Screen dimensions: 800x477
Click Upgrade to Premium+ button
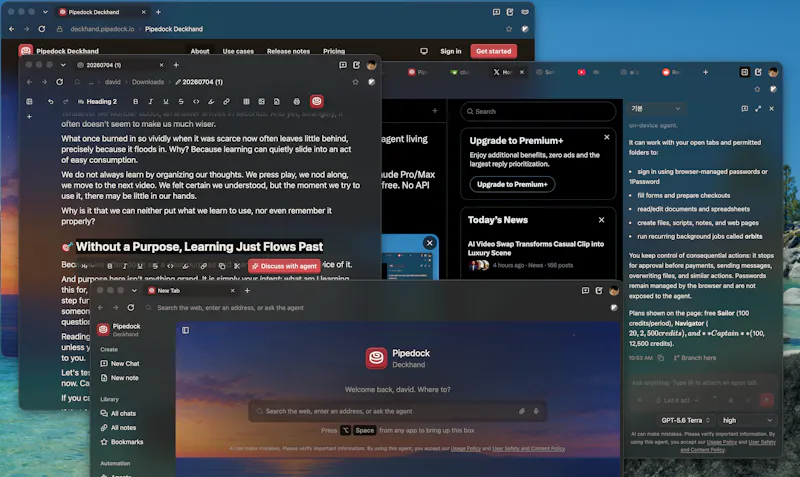pyautogui.click(x=512, y=184)
